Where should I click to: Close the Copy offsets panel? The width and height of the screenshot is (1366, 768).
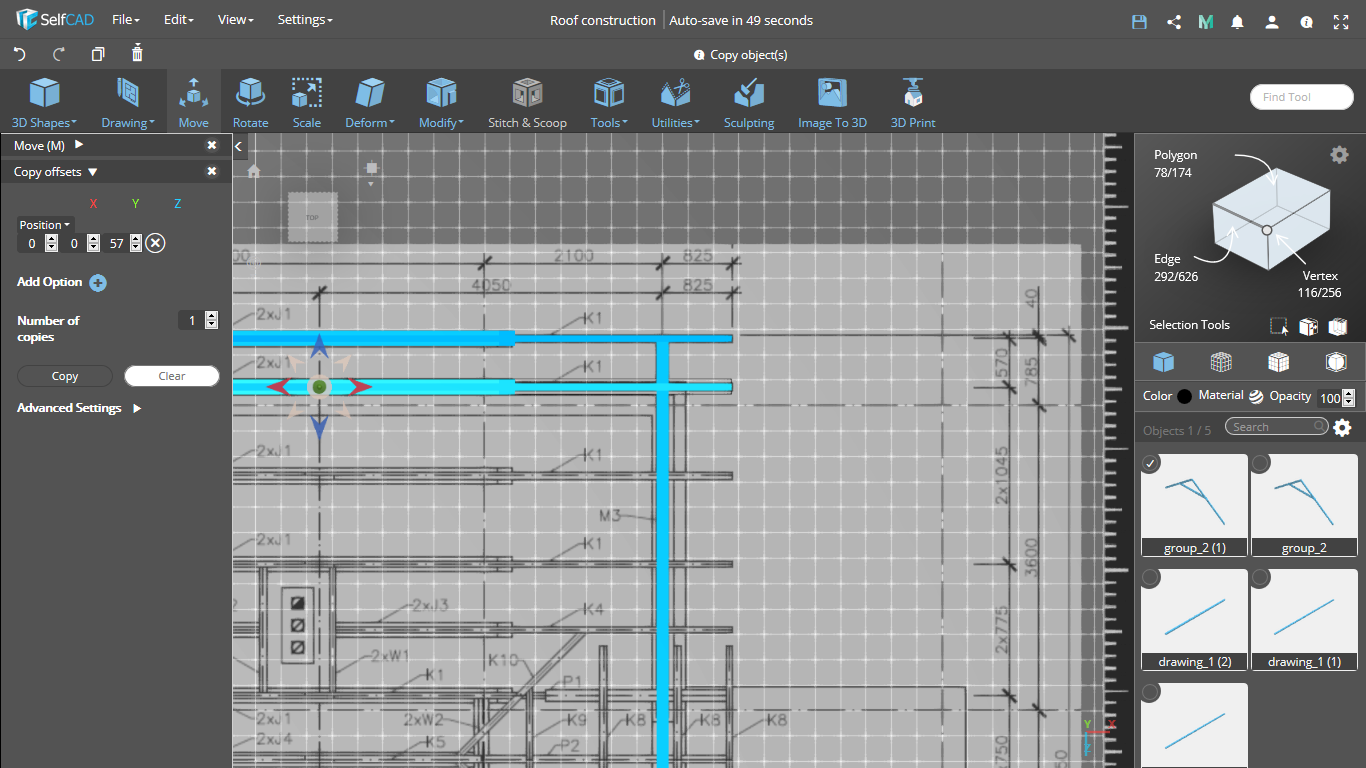(x=212, y=172)
